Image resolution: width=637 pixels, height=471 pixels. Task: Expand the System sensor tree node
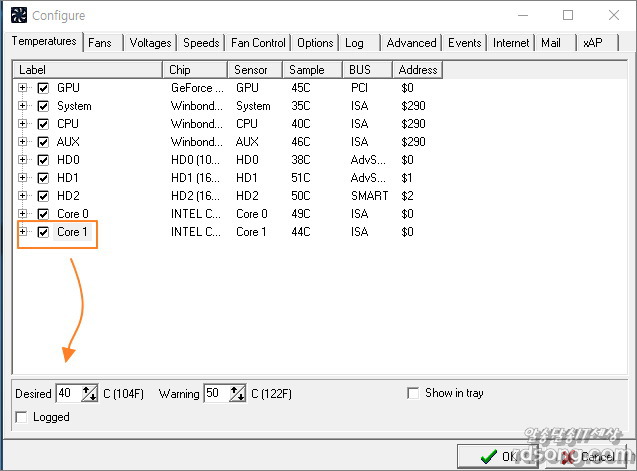click(x=23, y=106)
